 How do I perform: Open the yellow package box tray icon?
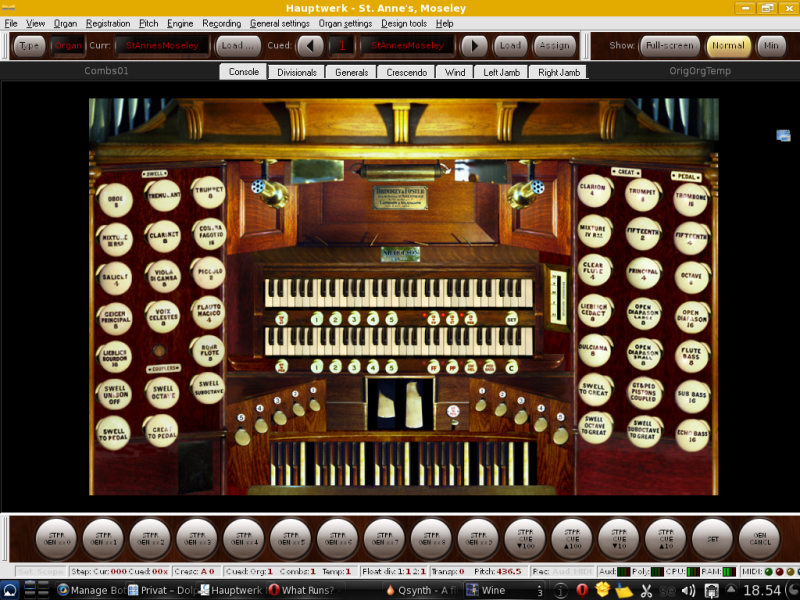603,590
